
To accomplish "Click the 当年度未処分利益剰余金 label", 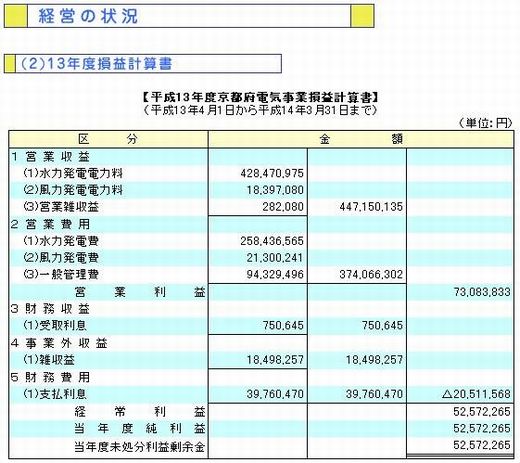I will pyautogui.click(x=139, y=447).
